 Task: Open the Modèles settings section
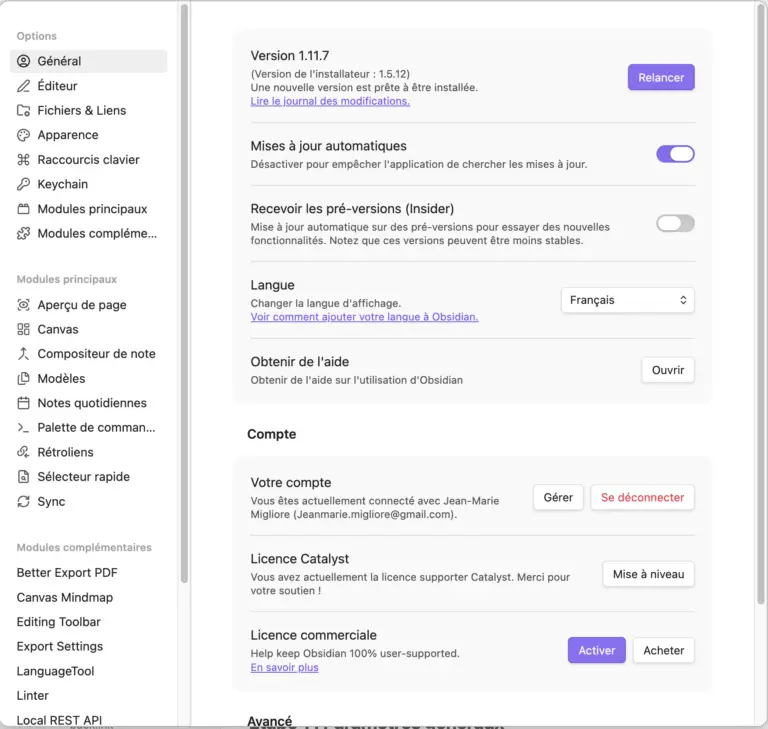tap(61, 378)
